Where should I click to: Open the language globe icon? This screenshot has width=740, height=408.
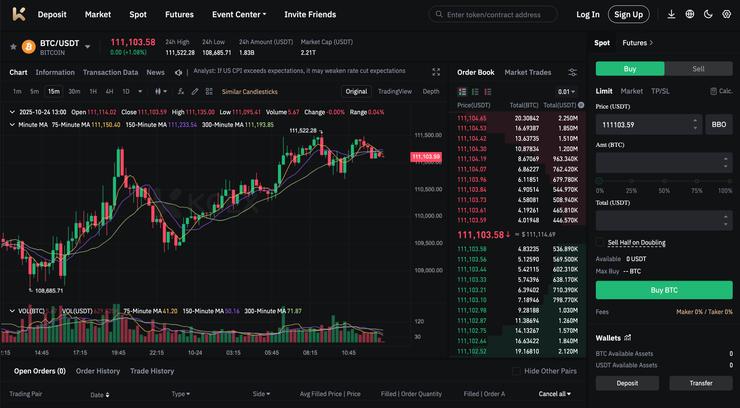pos(690,14)
